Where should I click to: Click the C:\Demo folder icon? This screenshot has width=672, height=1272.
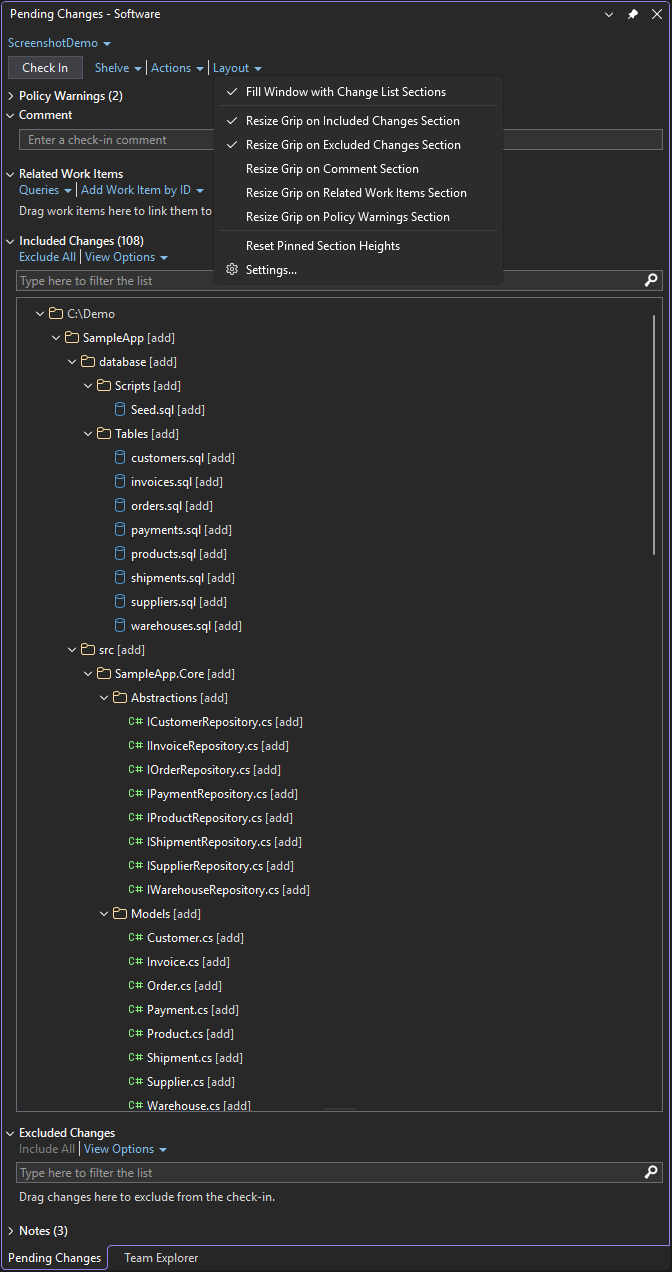pos(56,314)
